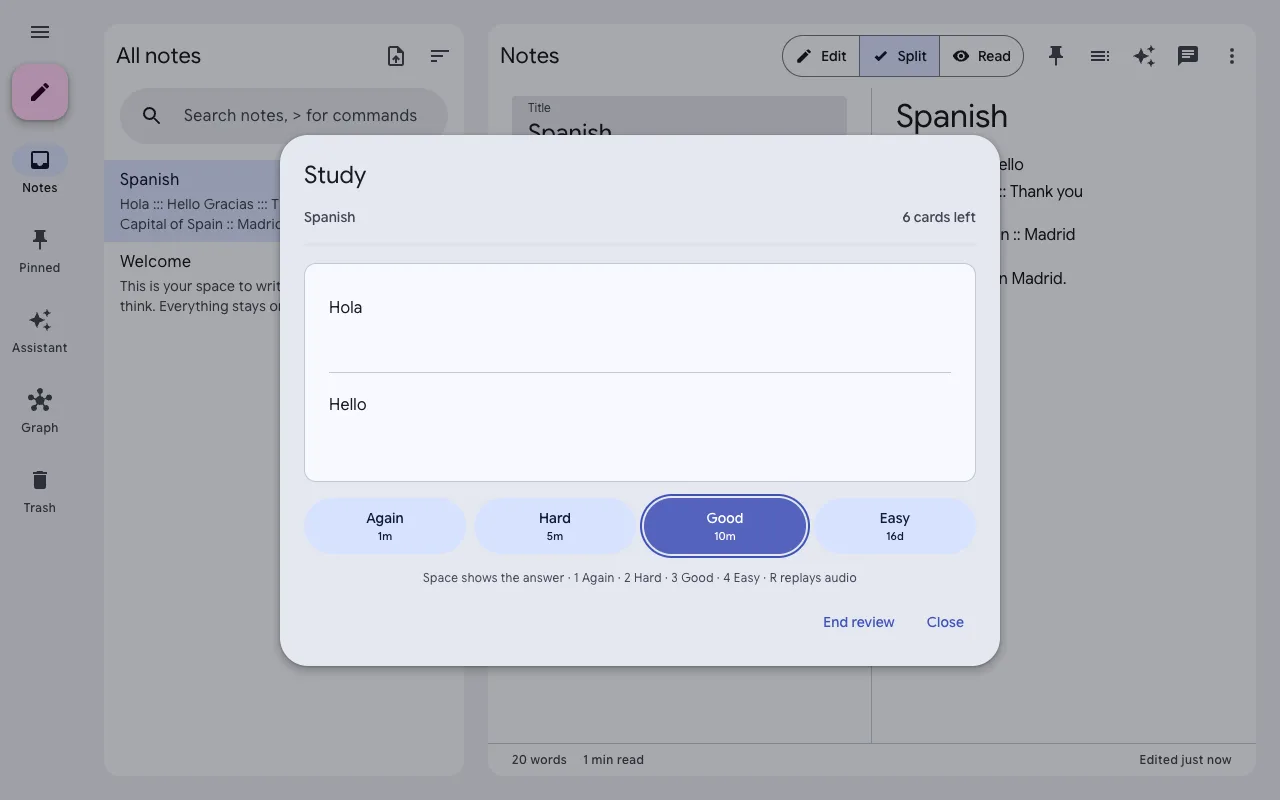
Task: Open the Trash section
Action: pos(40,490)
